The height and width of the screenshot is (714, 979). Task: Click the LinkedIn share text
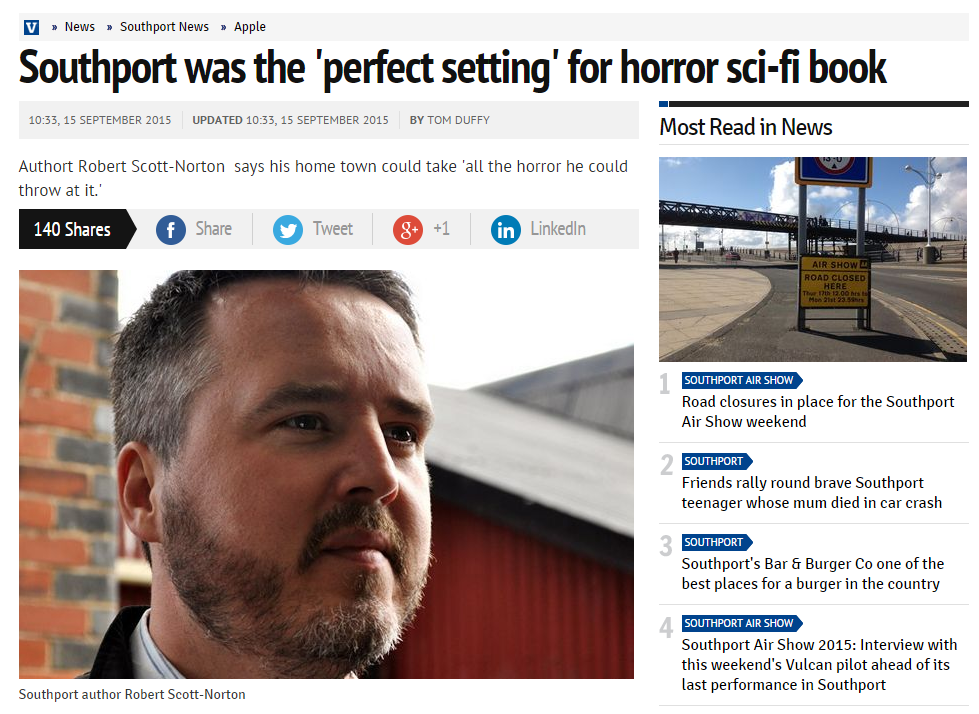(558, 229)
